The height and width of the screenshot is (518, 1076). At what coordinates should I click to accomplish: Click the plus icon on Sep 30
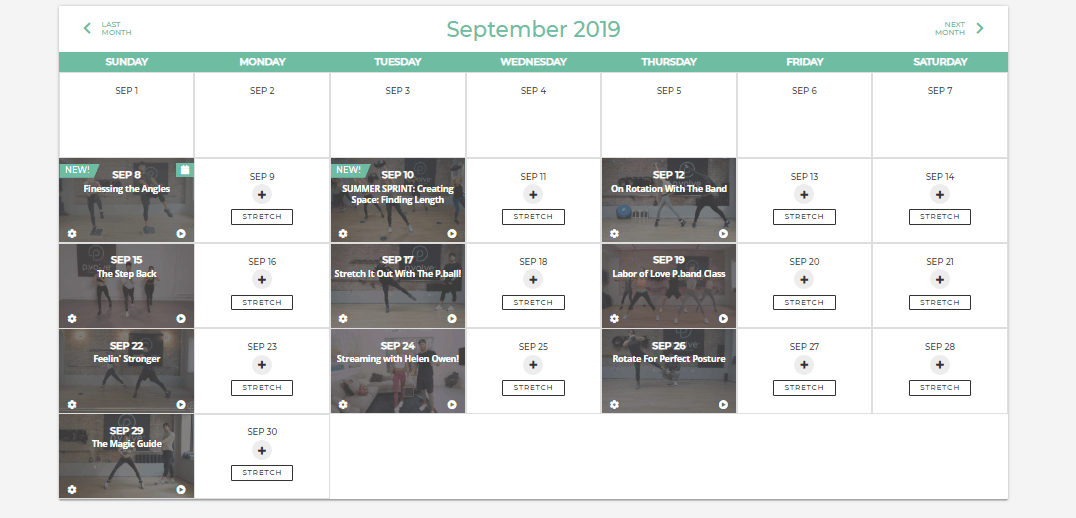pyautogui.click(x=261, y=450)
